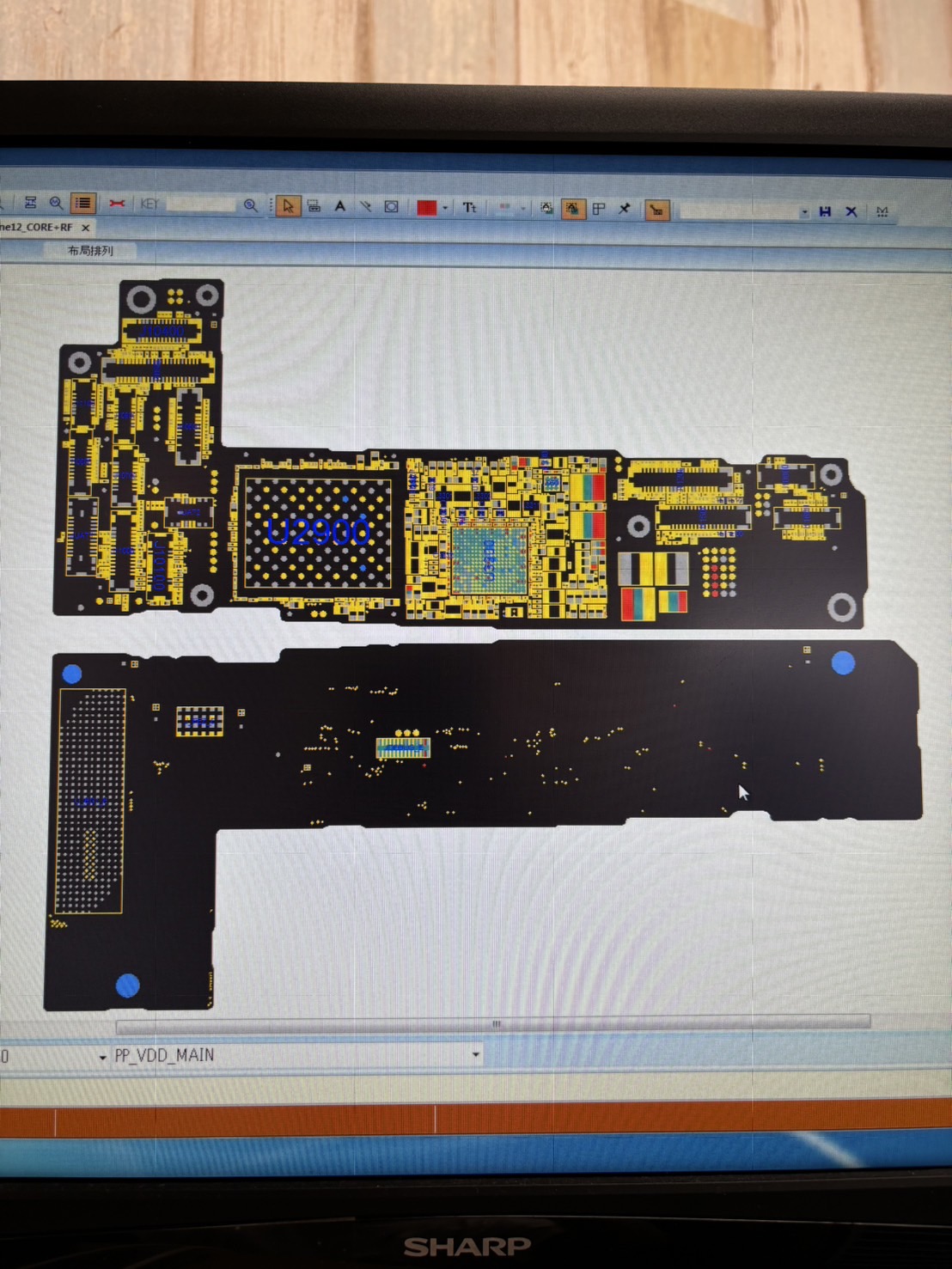The width and height of the screenshot is (952, 1269).
Task: Open the left bottom dropdown showing 0
Action: click(102, 1057)
